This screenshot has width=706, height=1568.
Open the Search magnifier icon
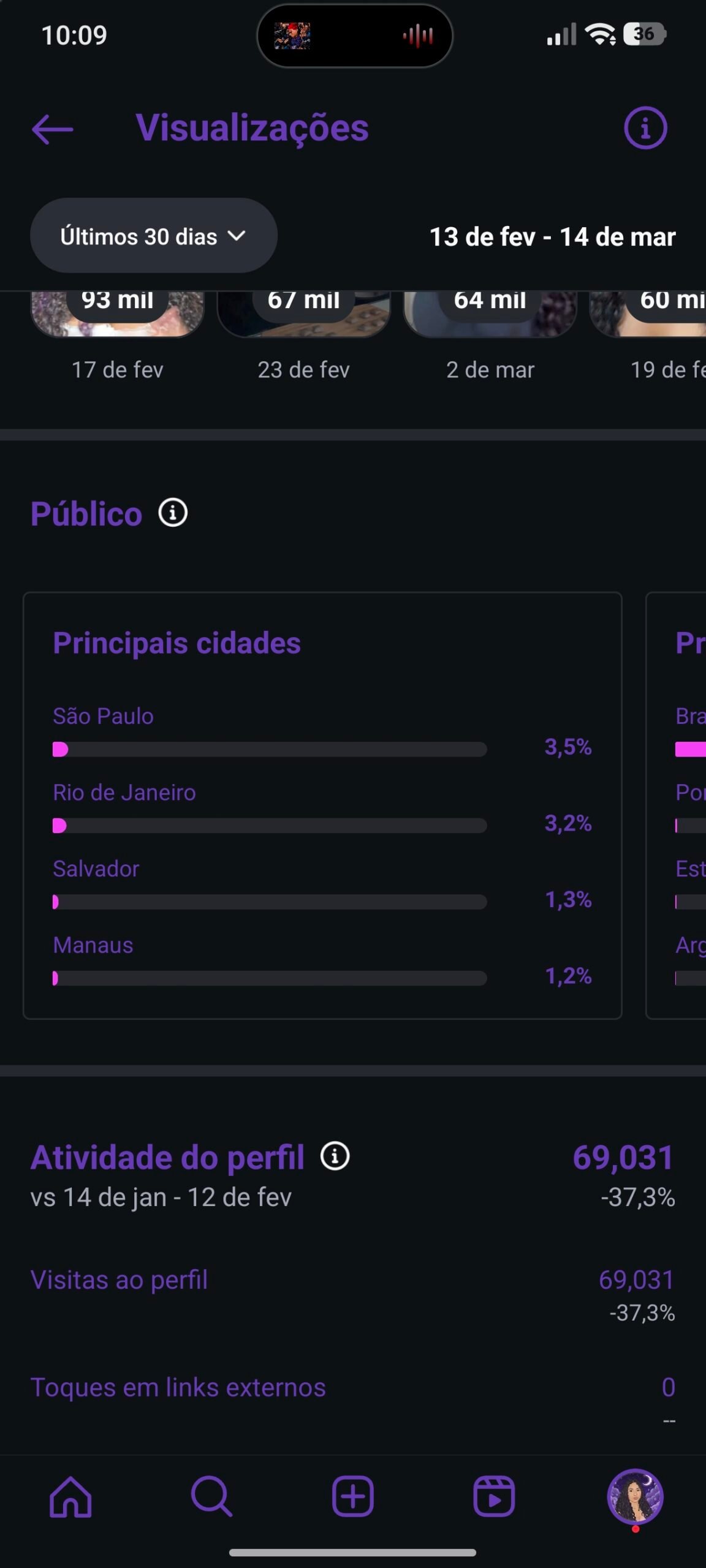click(x=211, y=1496)
